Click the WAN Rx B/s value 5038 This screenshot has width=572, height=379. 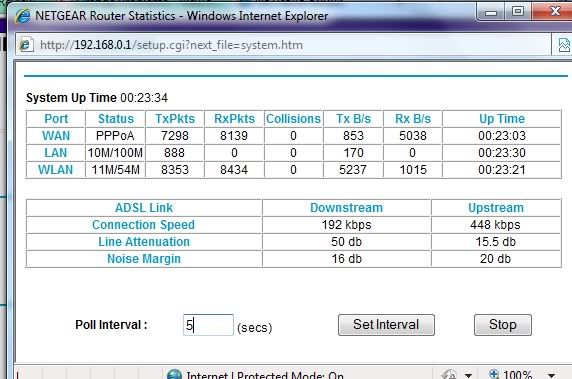pyautogui.click(x=413, y=136)
